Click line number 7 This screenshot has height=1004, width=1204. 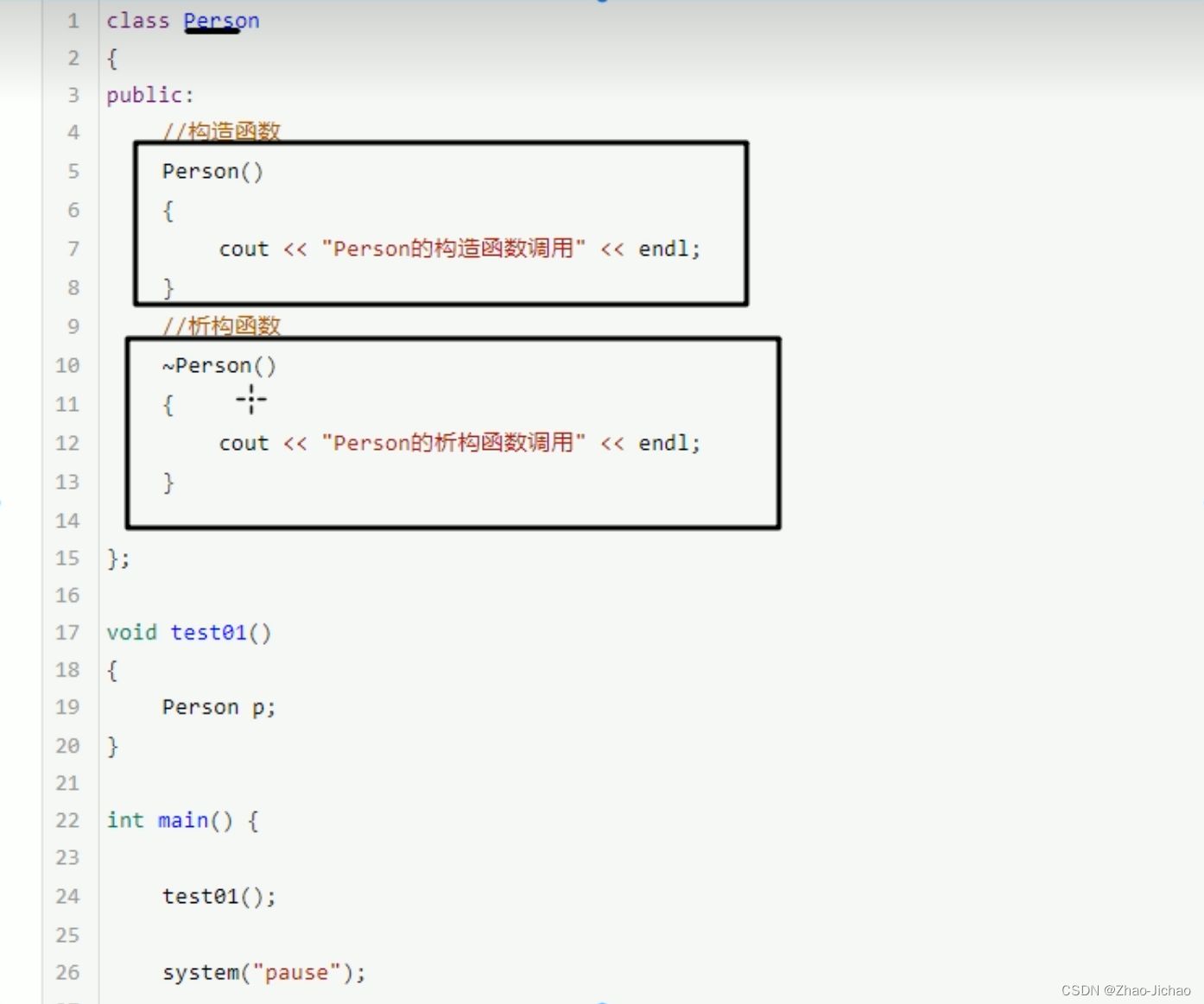tap(73, 249)
